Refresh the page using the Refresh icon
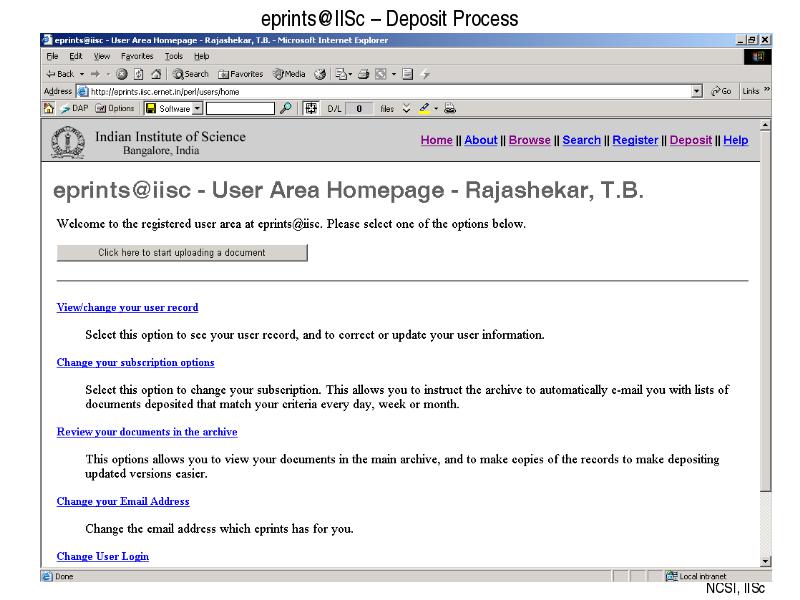 pyautogui.click(x=139, y=74)
